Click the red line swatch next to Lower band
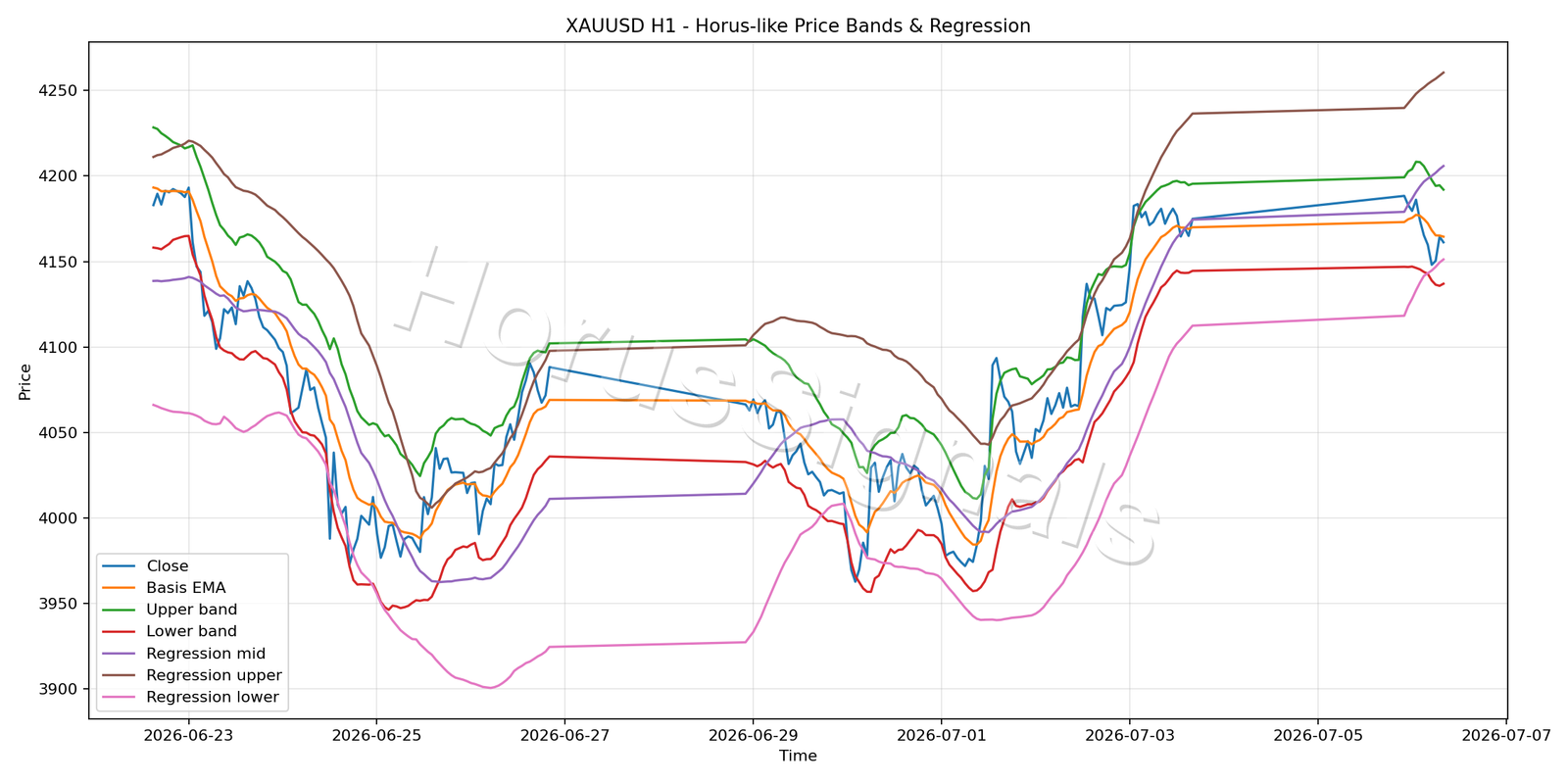The width and height of the screenshot is (1568, 784). 119,632
